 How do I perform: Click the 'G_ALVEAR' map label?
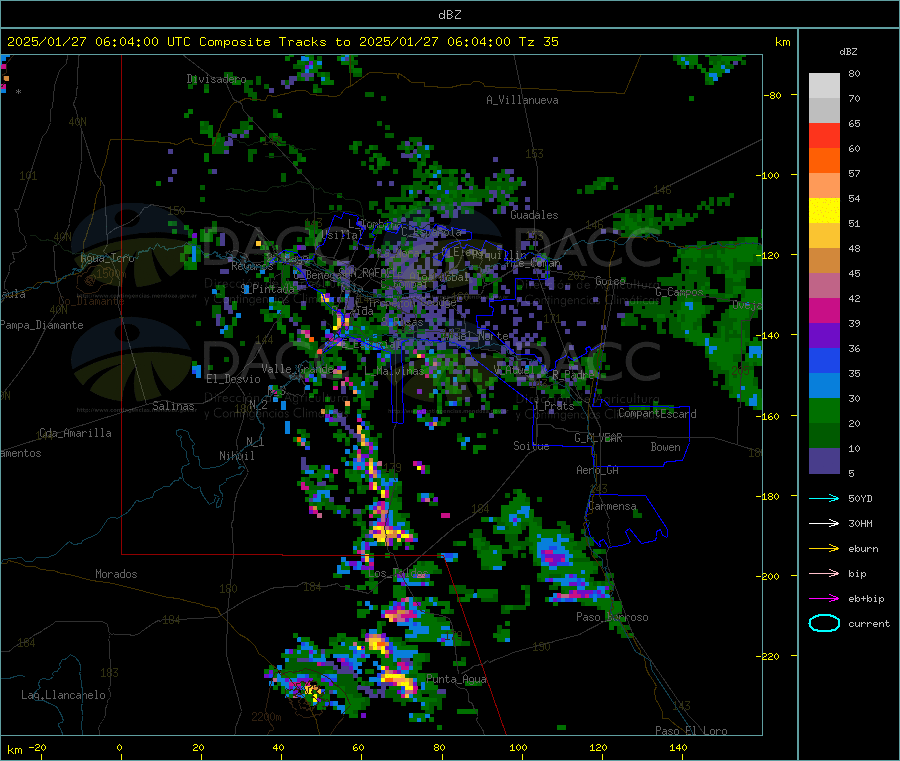point(598,438)
